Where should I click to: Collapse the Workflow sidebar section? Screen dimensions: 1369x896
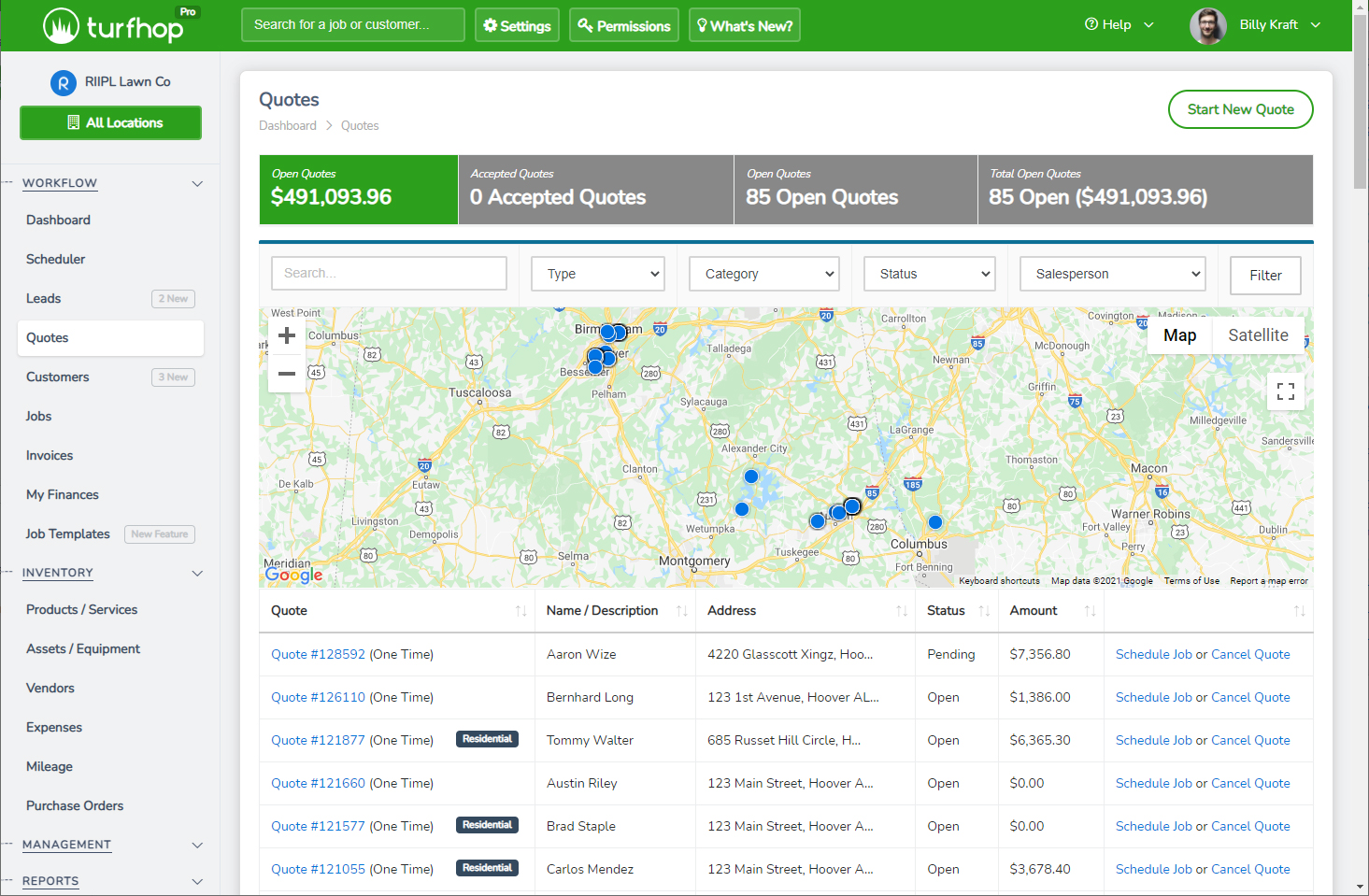[197, 184]
